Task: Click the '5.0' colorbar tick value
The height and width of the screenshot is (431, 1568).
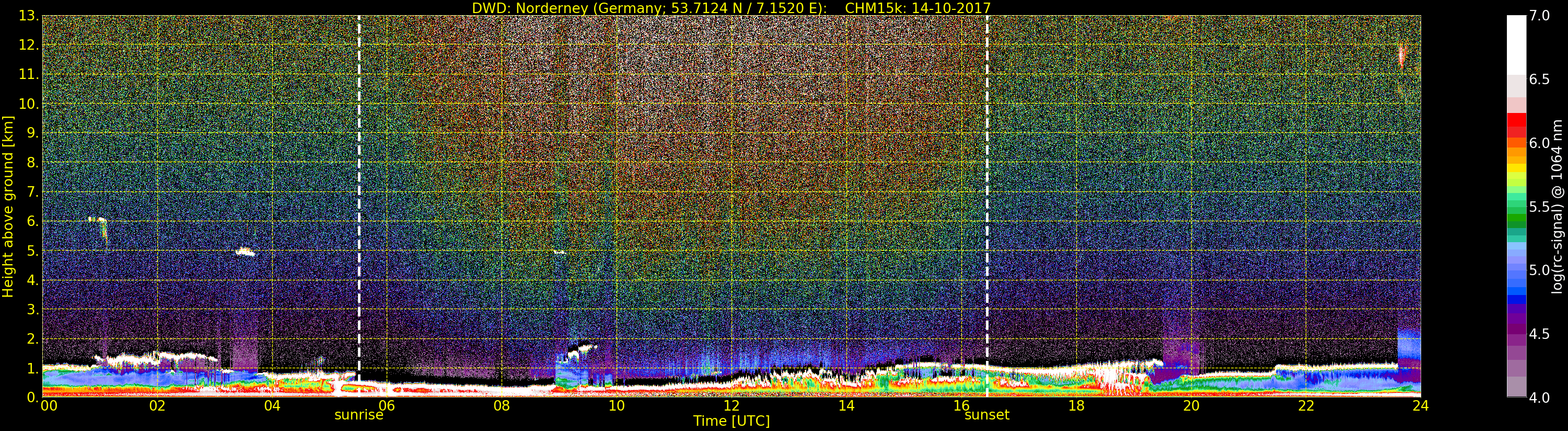Action: tap(1539, 270)
